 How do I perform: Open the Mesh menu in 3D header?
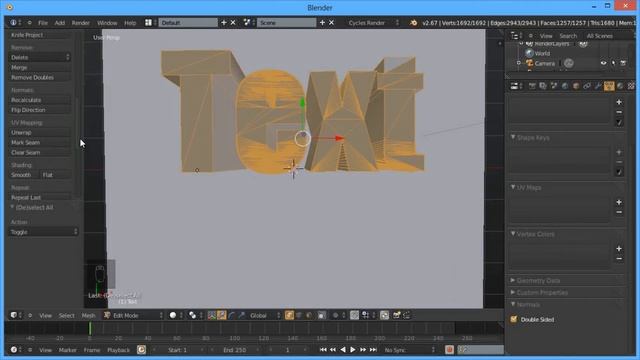point(88,315)
